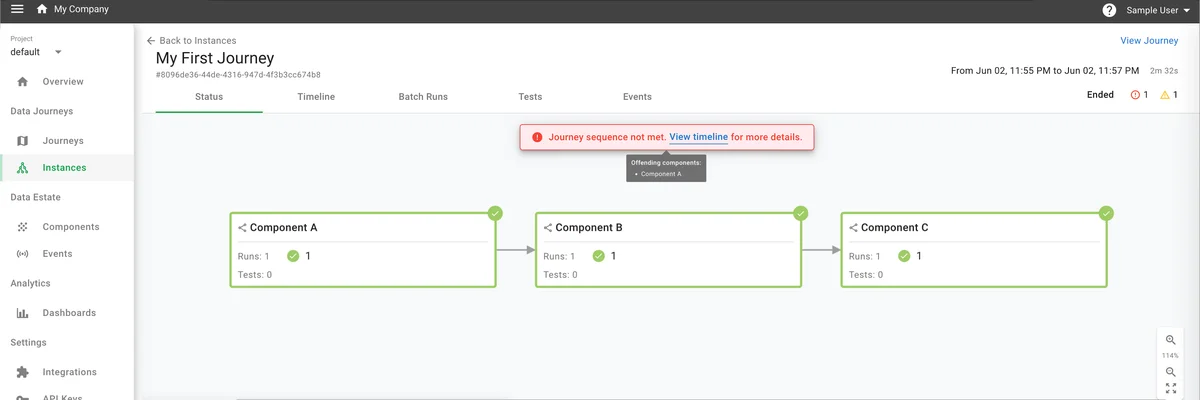Open the help question mark icon
The width and height of the screenshot is (1200, 400).
pyautogui.click(x=1109, y=10)
